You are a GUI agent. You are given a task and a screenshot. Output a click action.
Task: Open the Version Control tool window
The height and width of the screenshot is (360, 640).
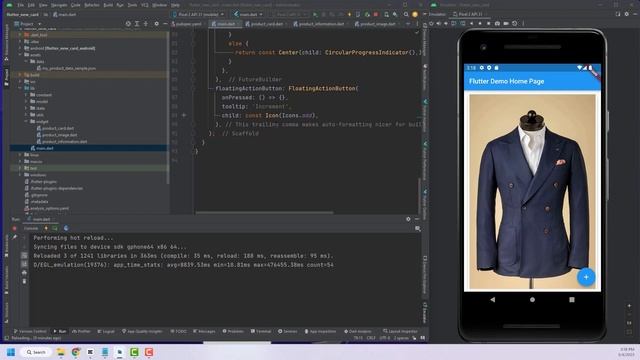point(30,331)
